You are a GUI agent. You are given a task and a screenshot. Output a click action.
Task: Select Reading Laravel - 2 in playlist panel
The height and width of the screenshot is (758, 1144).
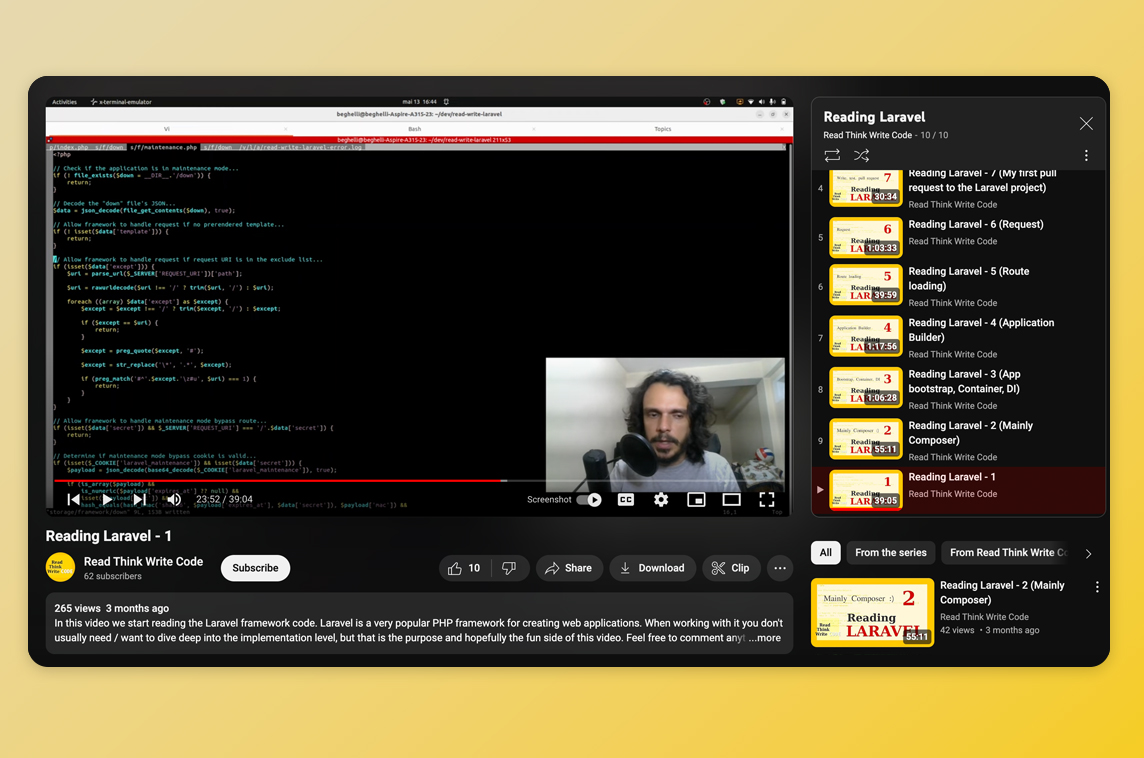(958, 440)
